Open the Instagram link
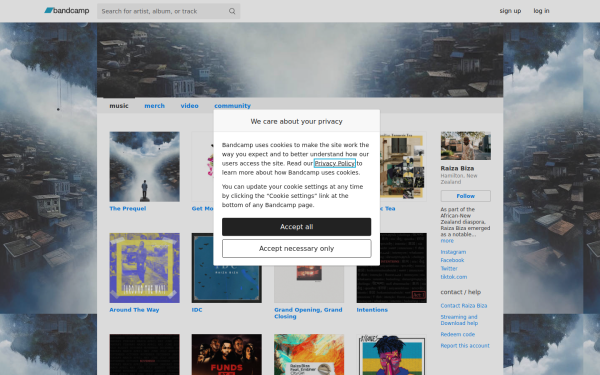 [x=453, y=252]
